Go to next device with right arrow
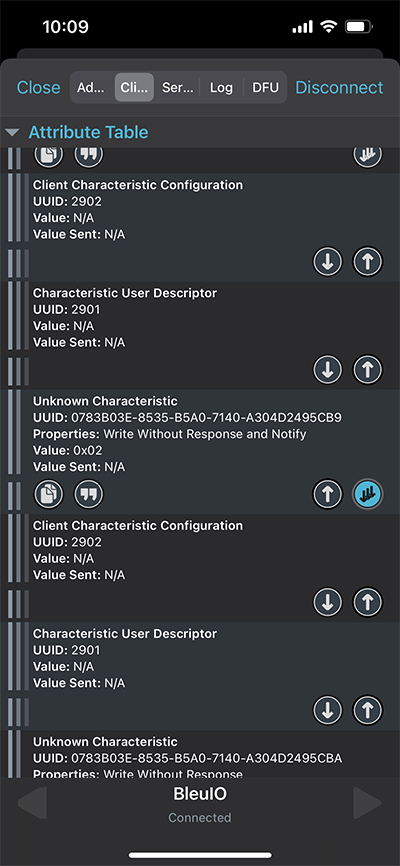400x866 pixels. pyautogui.click(x=367, y=803)
